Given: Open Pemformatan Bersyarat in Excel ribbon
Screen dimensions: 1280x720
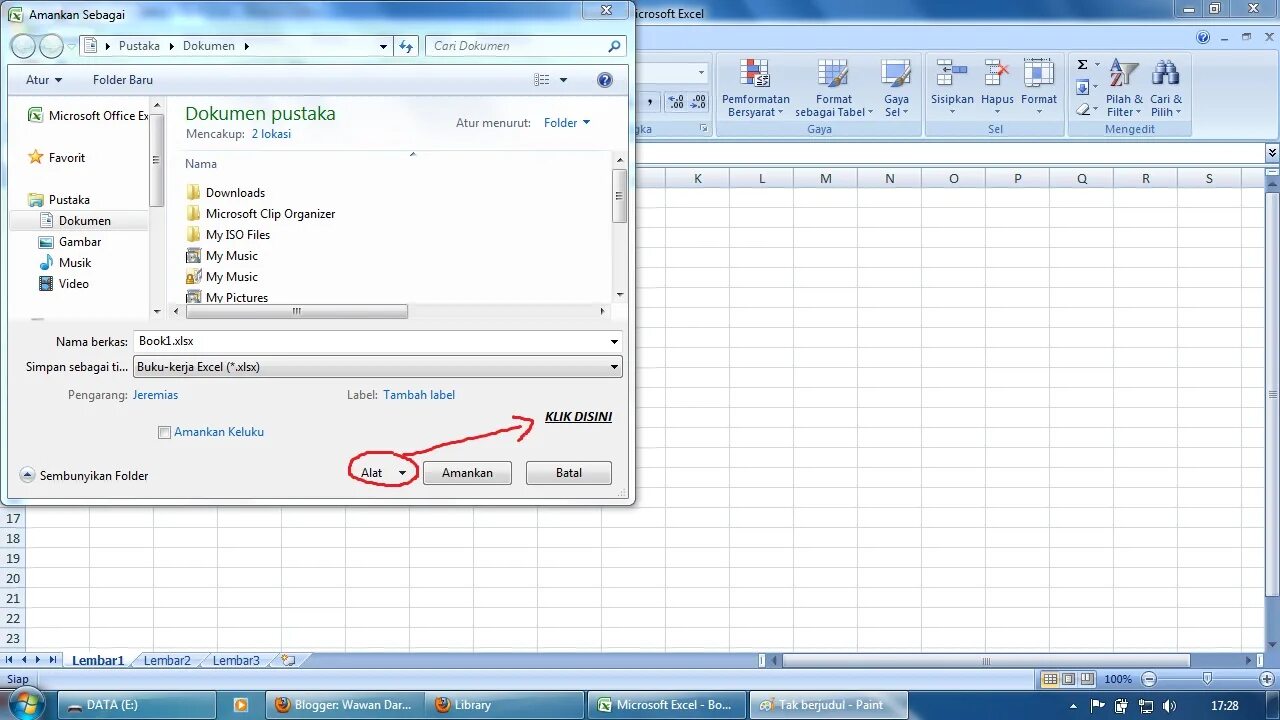Looking at the screenshot, I should (x=755, y=88).
